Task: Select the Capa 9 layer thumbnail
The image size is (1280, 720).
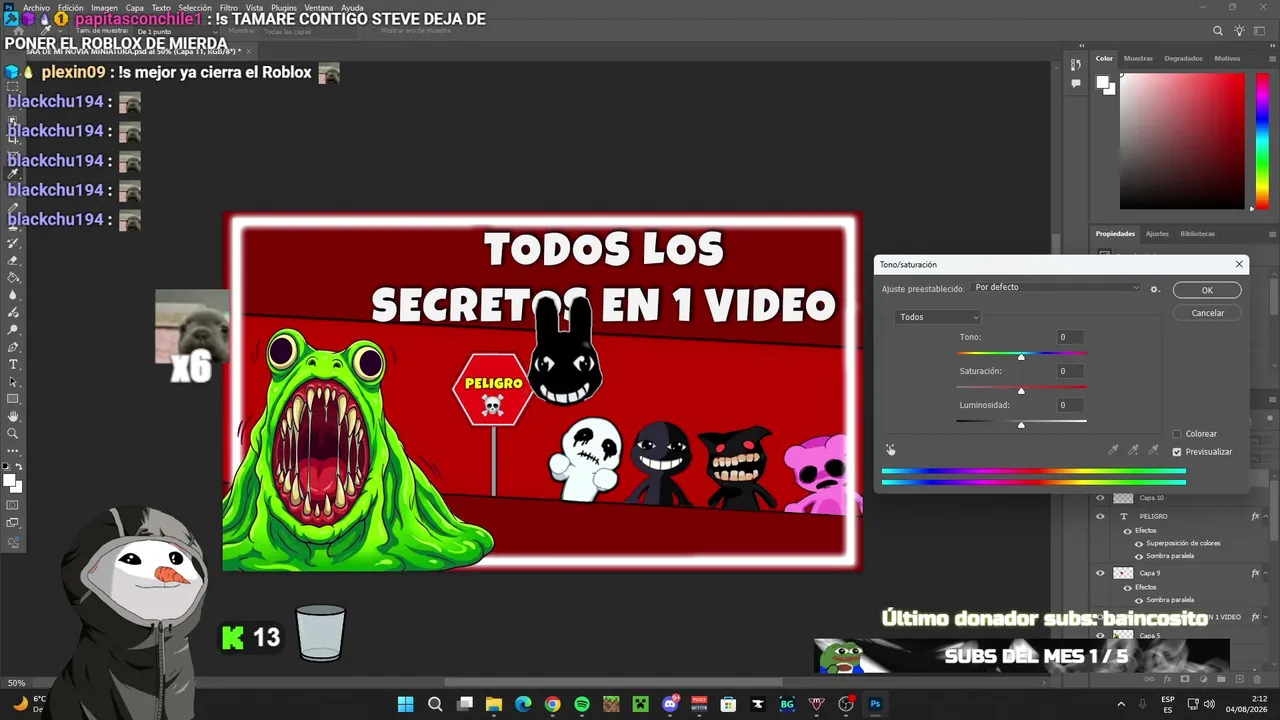Action: point(1123,573)
